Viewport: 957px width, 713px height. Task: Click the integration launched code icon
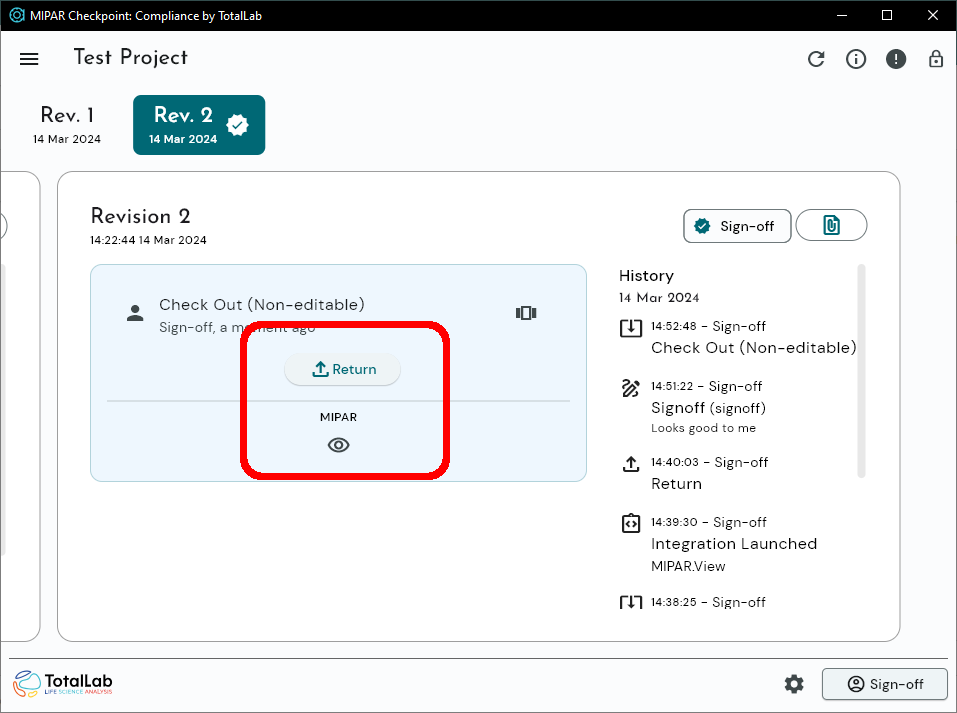tap(630, 523)
